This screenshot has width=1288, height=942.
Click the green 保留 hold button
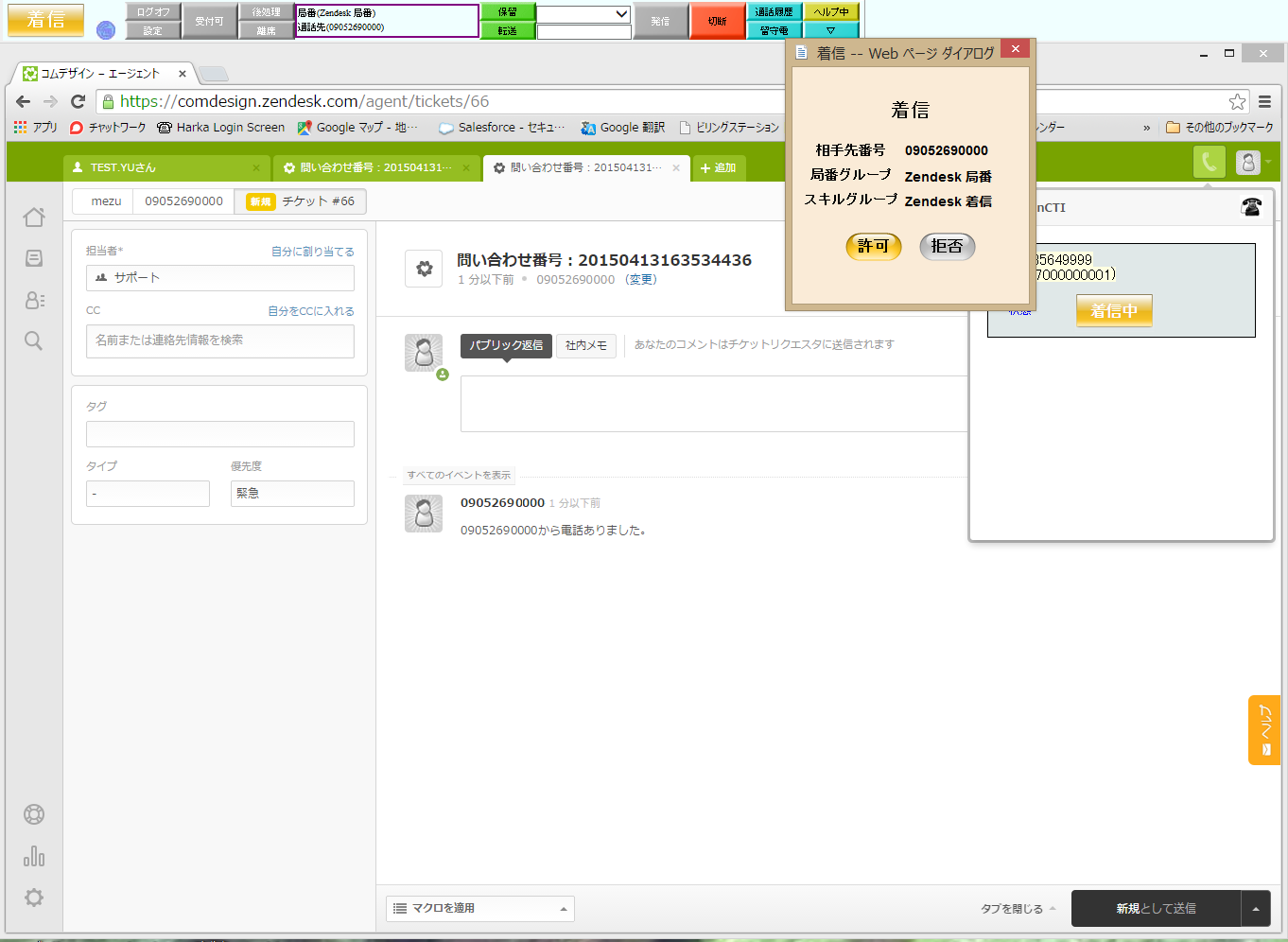pyautogui.click(x=508, y=12)
